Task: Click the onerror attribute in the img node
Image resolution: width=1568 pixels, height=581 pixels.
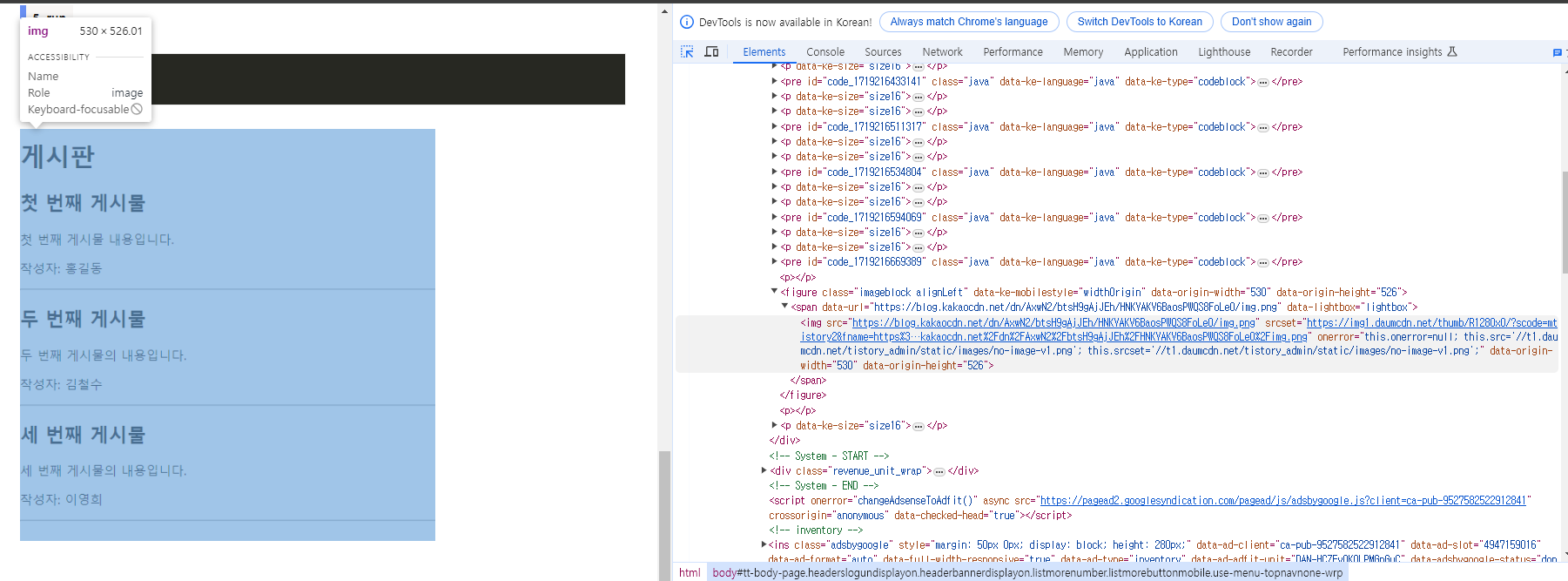Action: (x=1179, y=344)
